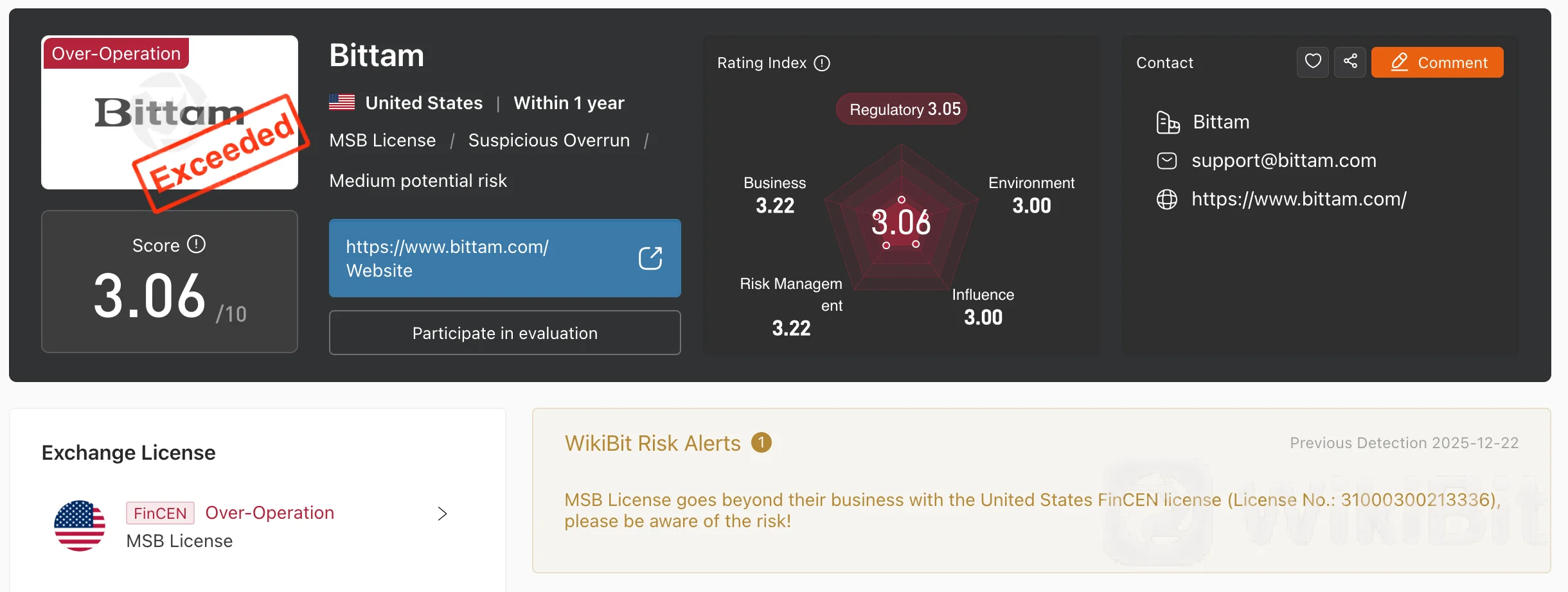Click the FinCEN label badge
The image size is (1568, 592).
click(x=160, y=513)
